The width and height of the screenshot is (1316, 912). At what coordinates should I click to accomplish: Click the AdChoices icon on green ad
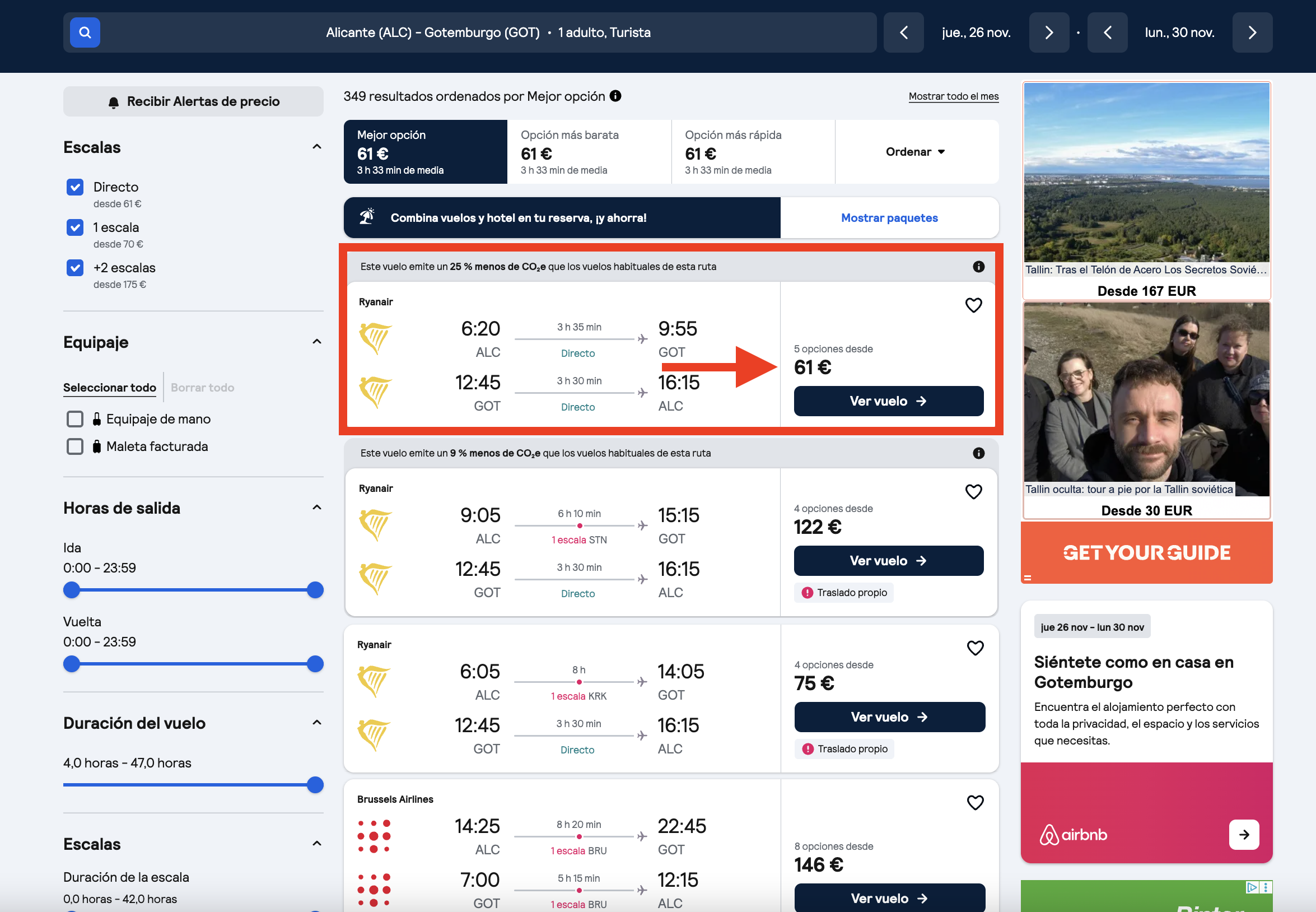1252,887
